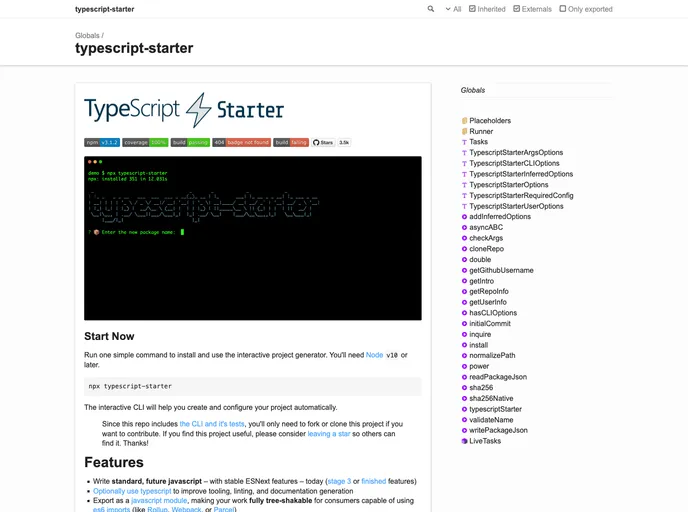
Task: Click the build failing badge
Action: point(291,143)
